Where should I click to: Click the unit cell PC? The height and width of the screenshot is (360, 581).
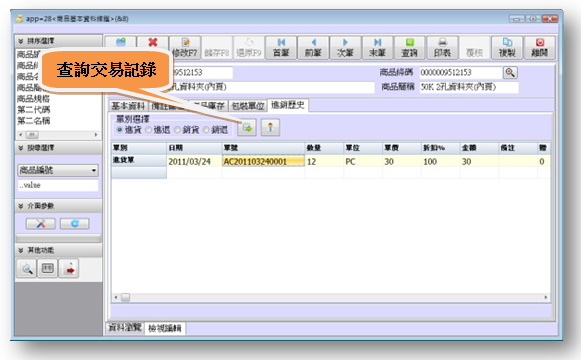(363, 161)
